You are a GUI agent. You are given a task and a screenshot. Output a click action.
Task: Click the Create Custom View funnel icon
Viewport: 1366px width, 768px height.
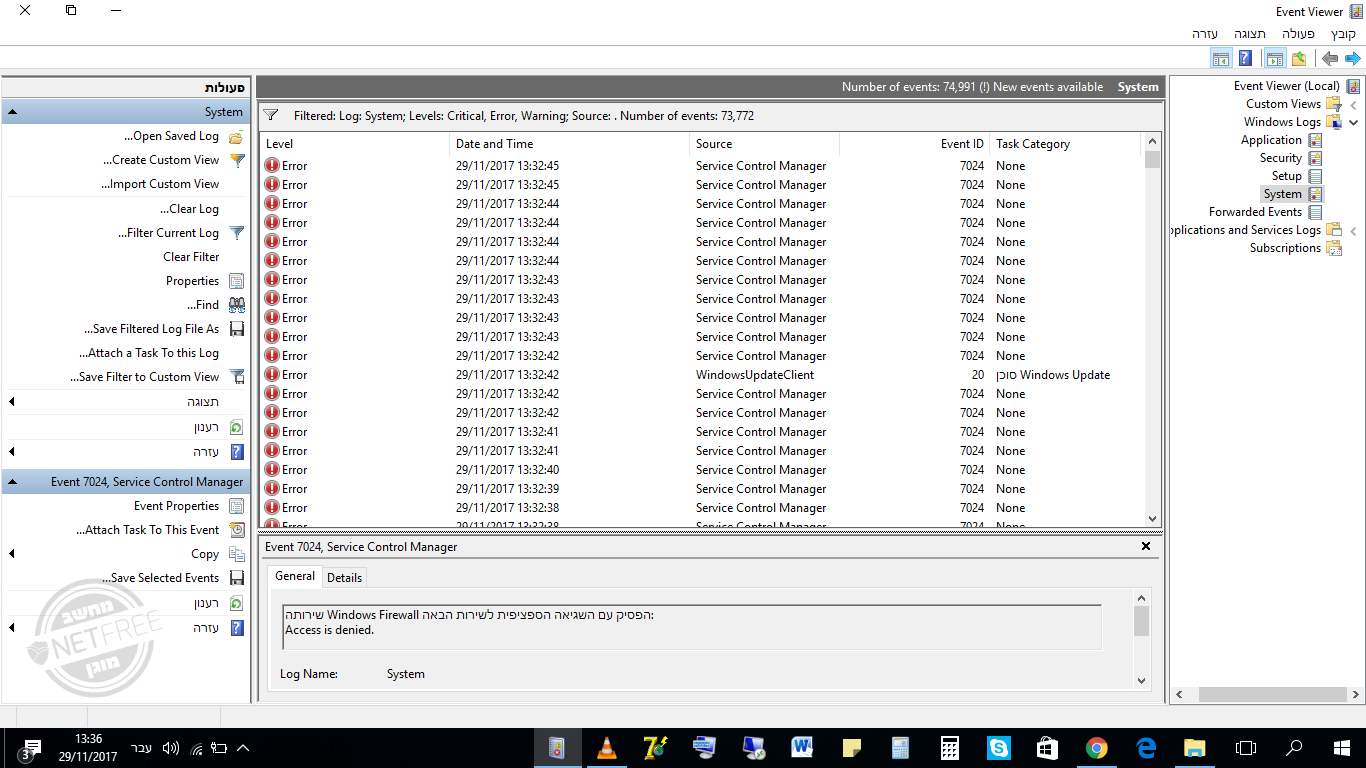coord(236,160)
